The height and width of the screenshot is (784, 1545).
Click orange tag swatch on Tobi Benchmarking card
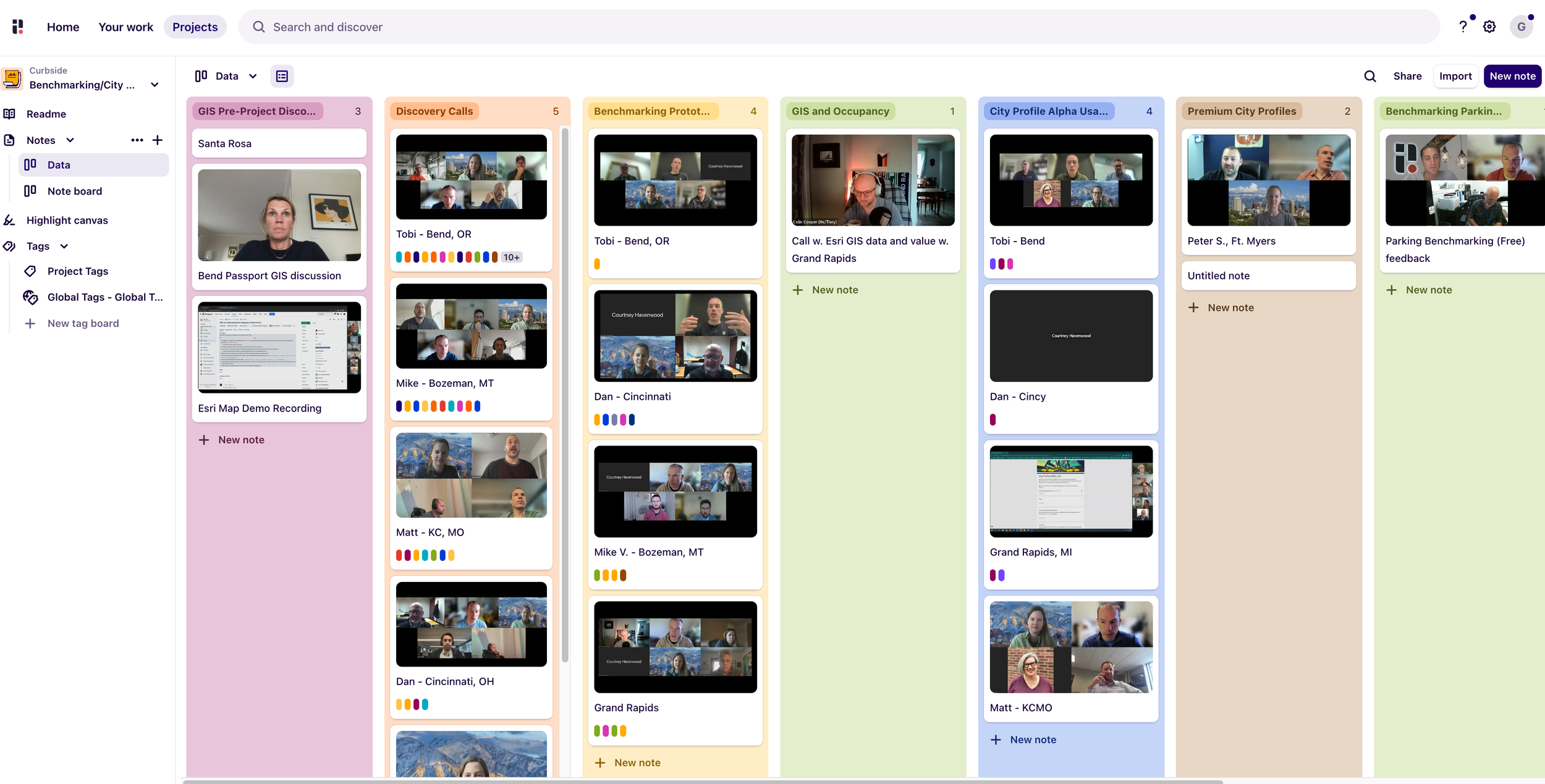click(x=597, y=264)
